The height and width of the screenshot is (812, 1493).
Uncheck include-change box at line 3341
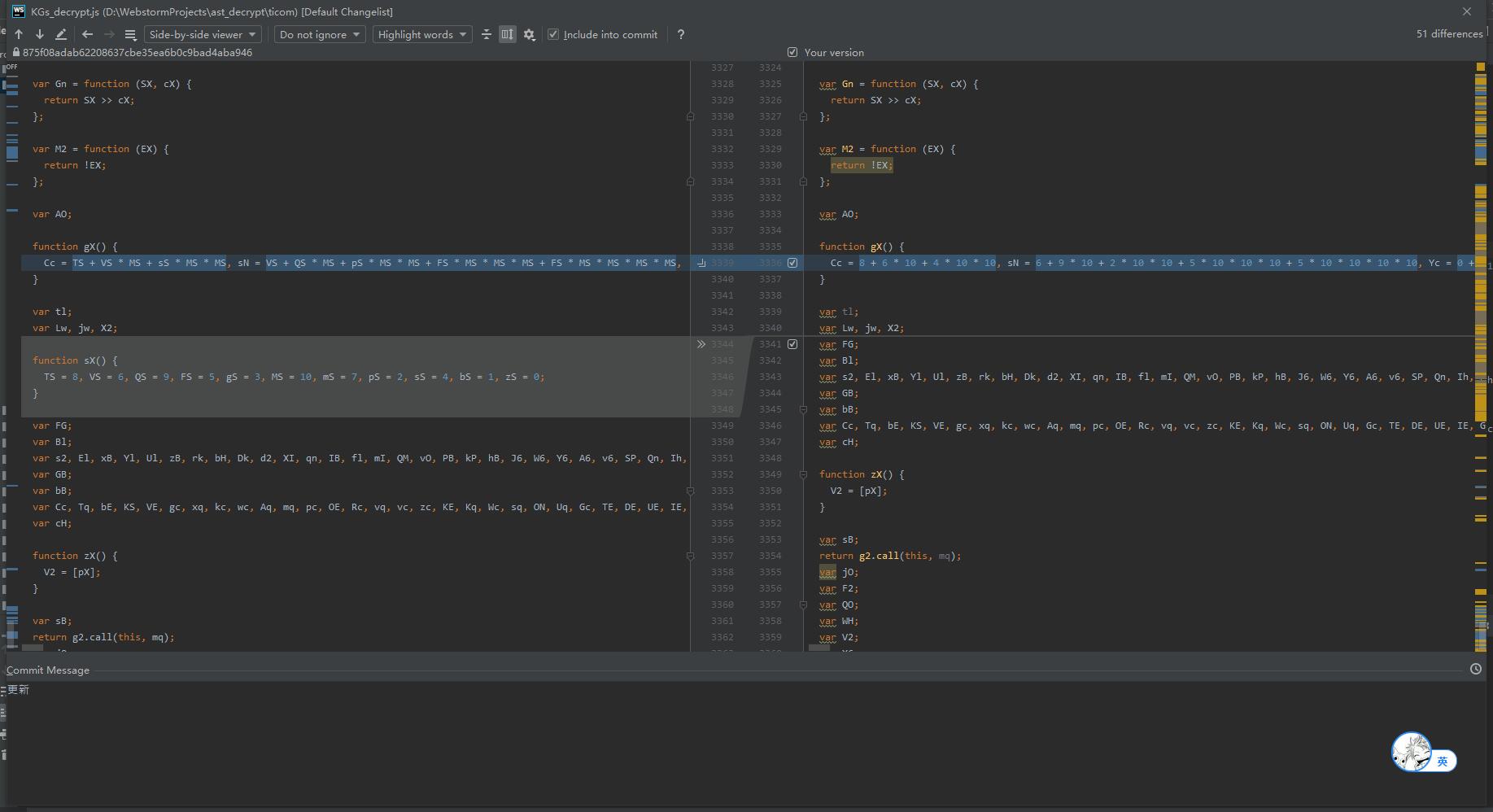[x=792, y=344]
